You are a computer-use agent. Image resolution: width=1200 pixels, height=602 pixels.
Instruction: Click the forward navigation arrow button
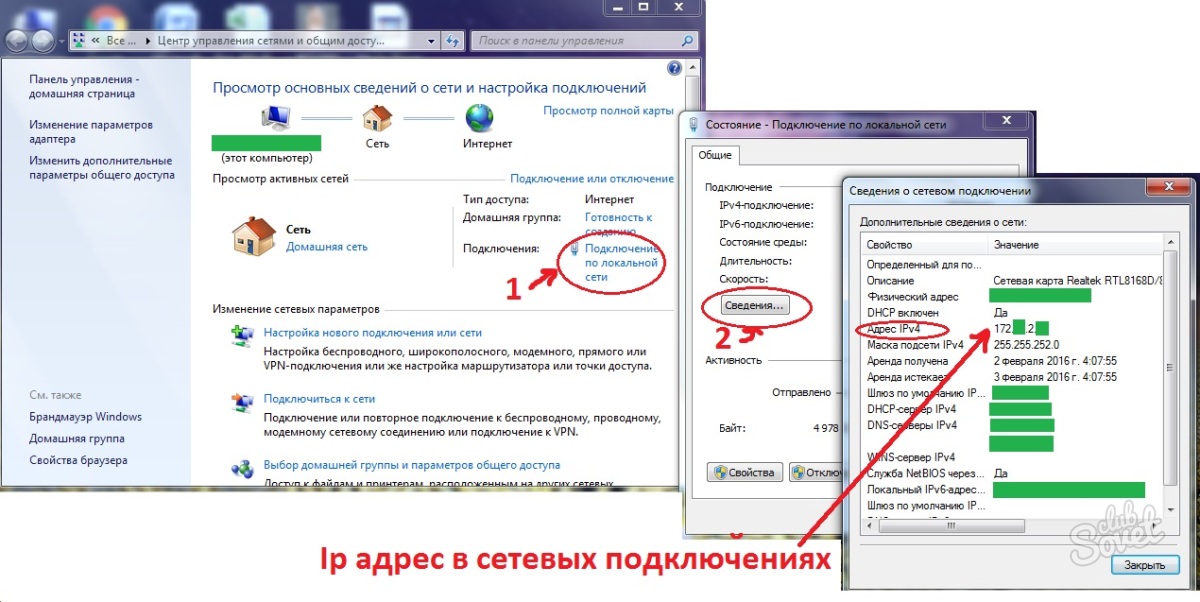(x=42, y=41)
